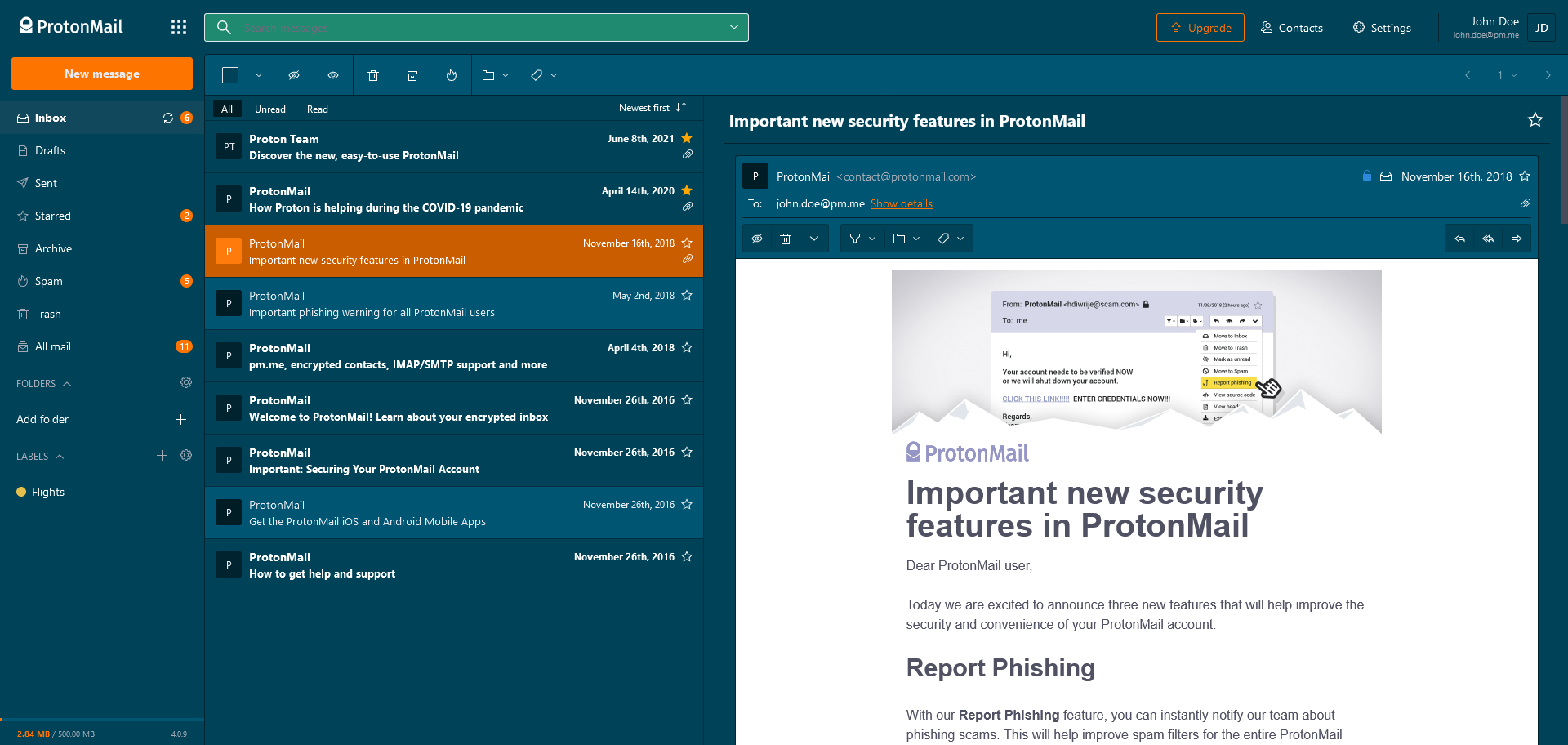
Task: Click the encryption lock icon in message header
Action: pos(1367,176)
